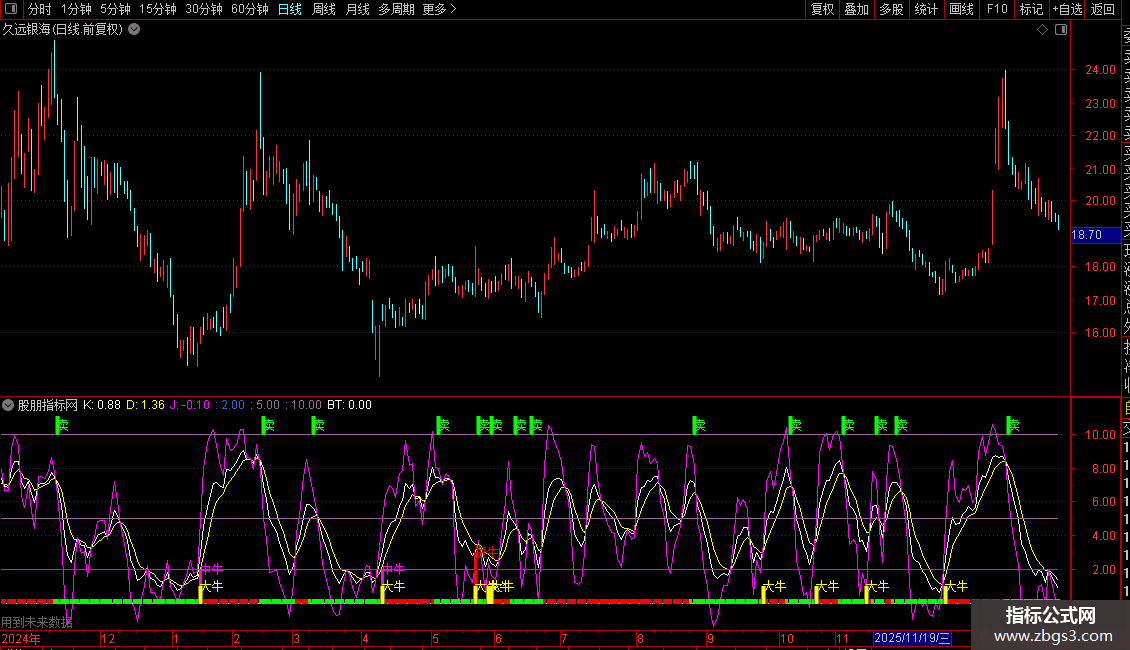Viewport: 1130px width, 650px height.
Task: Switch to 日线 daily period
Action: coord(290,10)
